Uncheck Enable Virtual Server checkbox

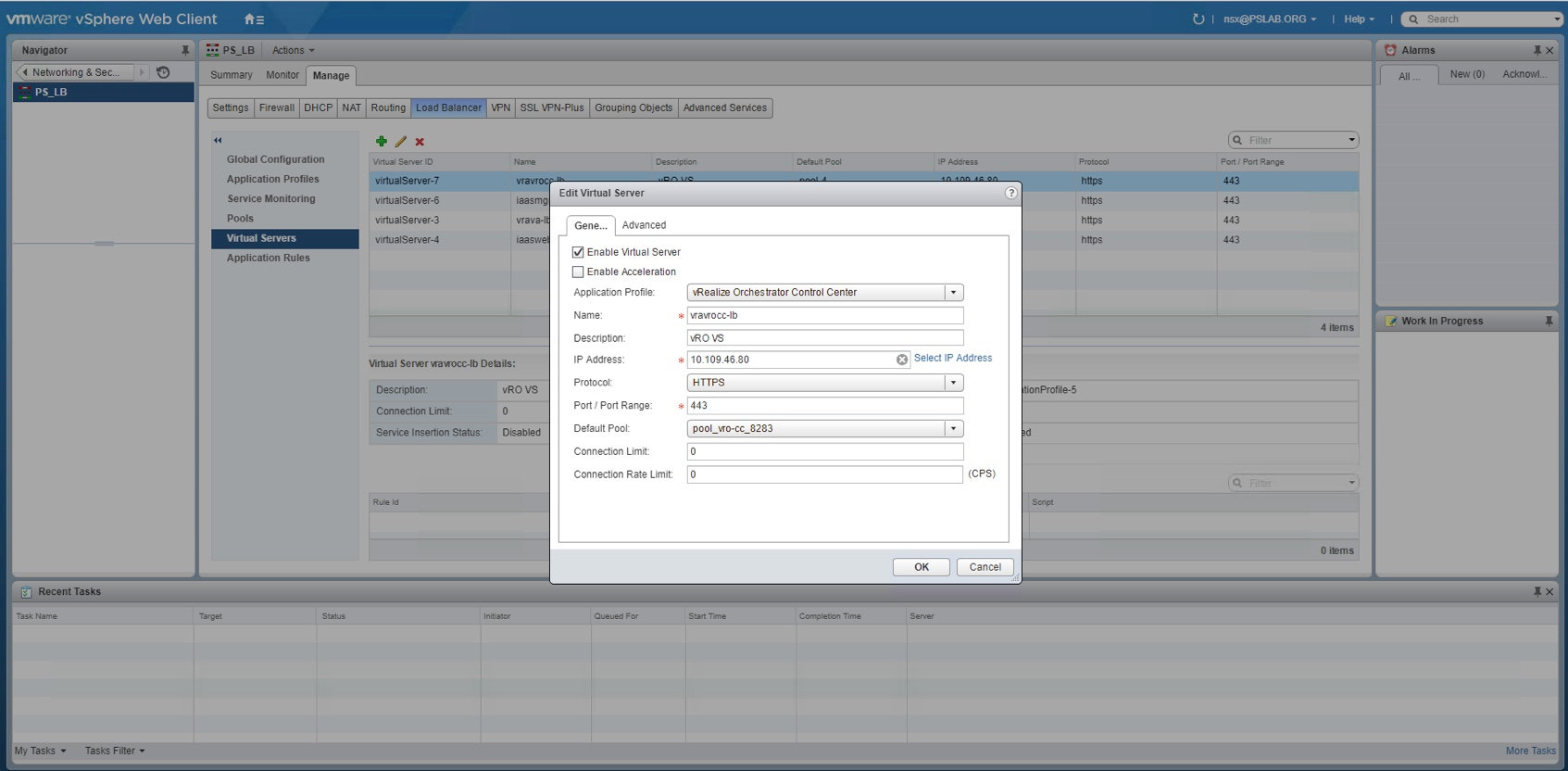[x=578, y=252]
